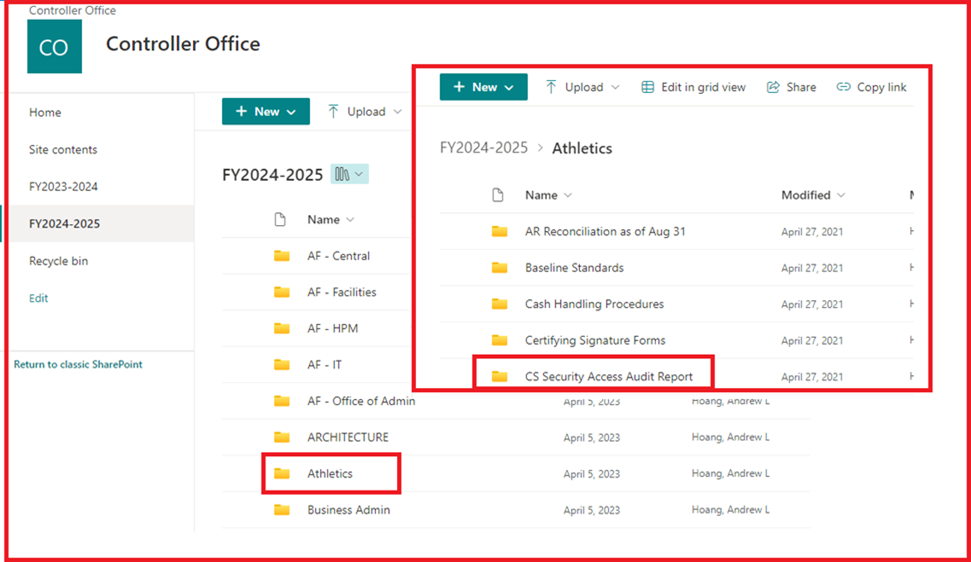
Task: Open Site contents from the left navigation
Action: point(63,150)
